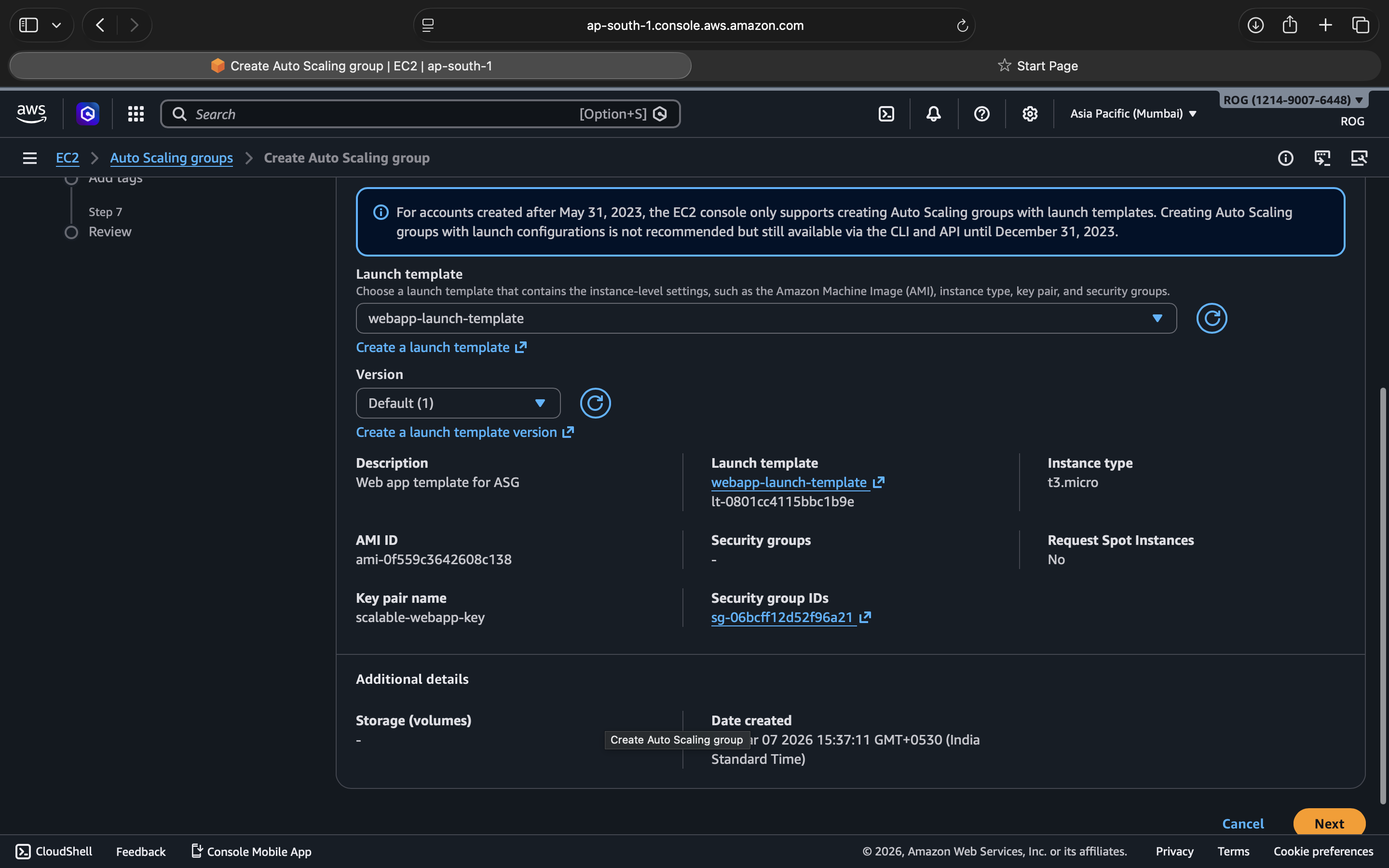Open the notifications bell

(x=933, y=114)
